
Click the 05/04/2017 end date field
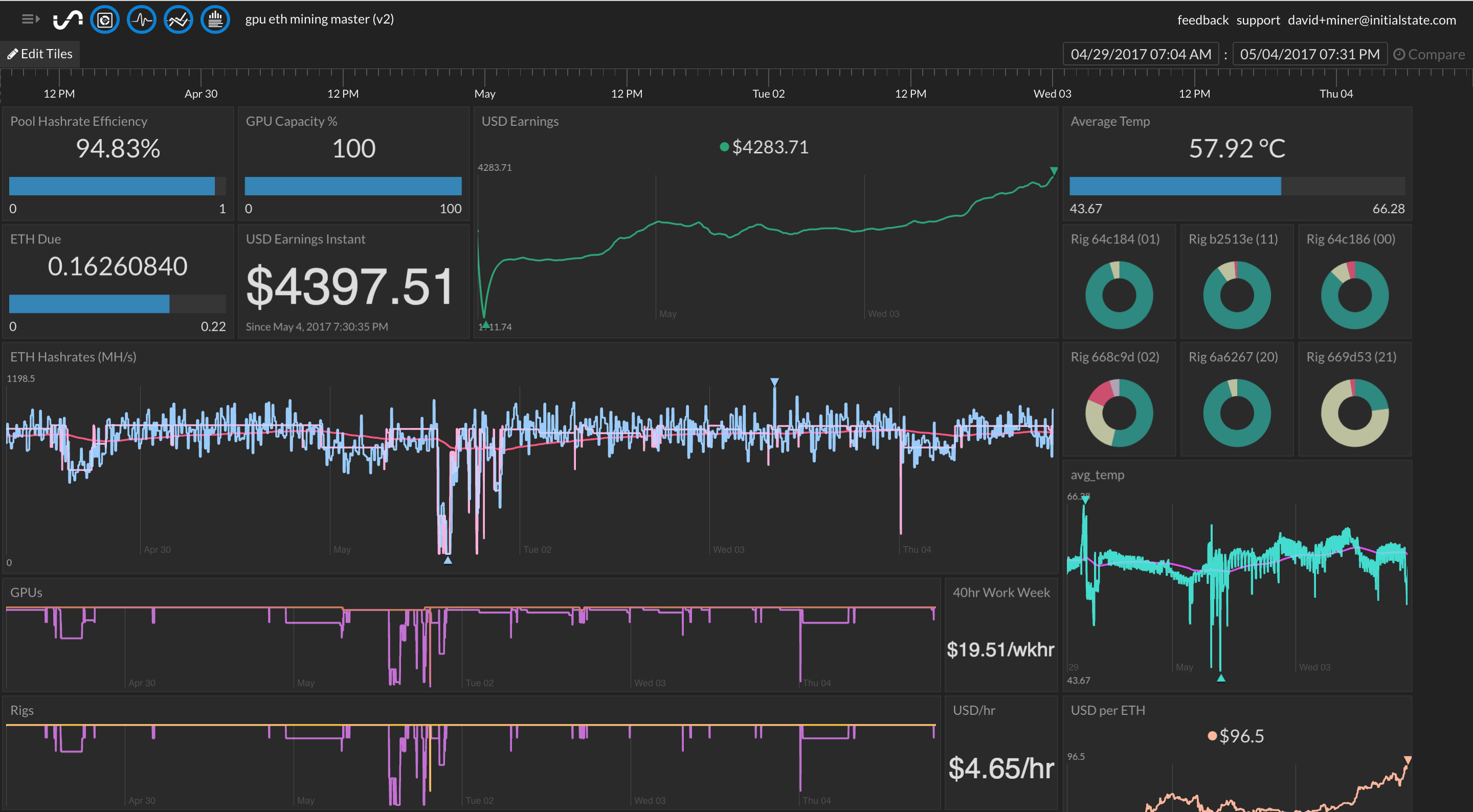tap(1309, 54)
